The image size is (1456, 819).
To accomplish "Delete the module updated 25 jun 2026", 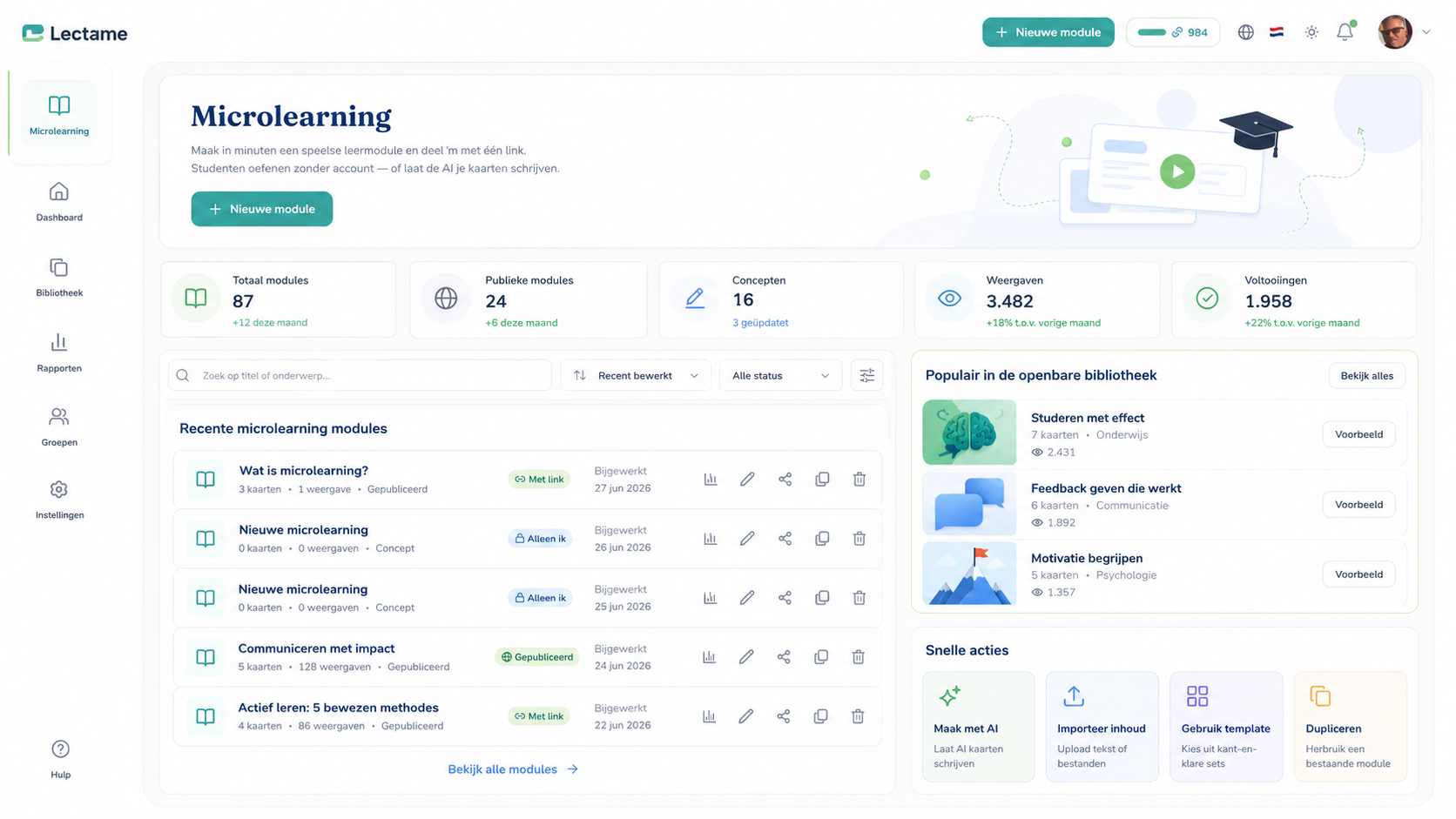I will (x=859, y=598).
